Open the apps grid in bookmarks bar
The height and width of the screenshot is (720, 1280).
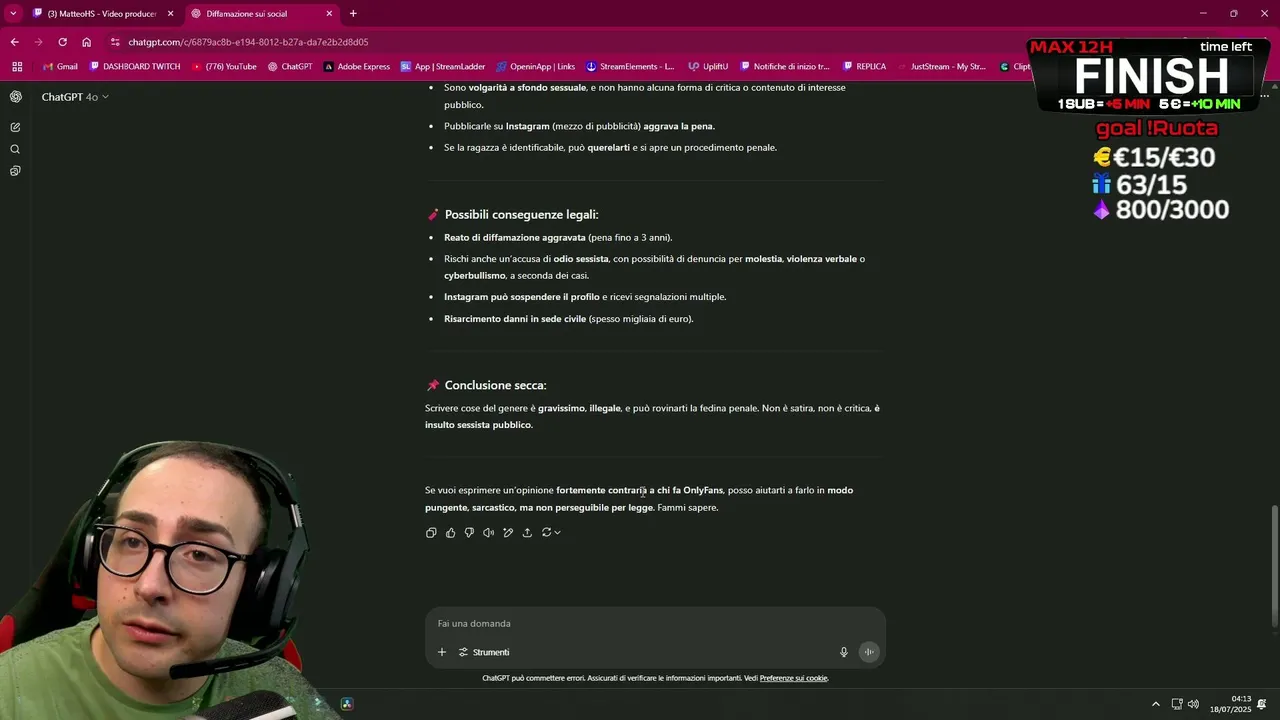click(x=17, y=67)
